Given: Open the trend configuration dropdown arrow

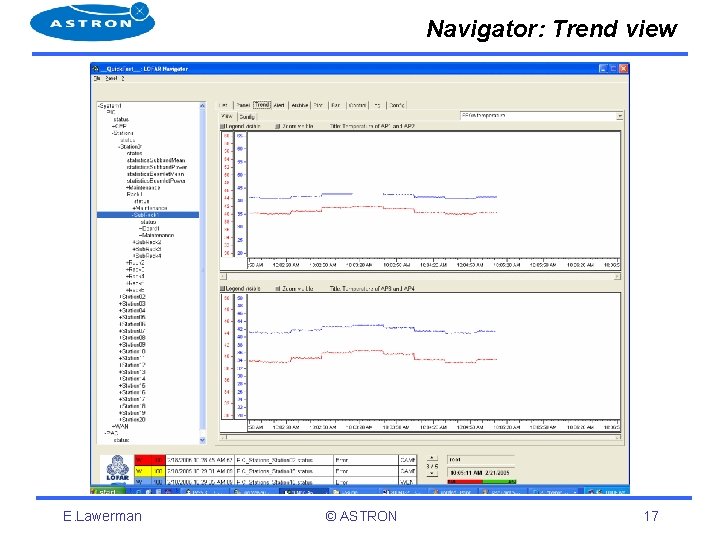Looking at the screenshot, I should 619,116.
